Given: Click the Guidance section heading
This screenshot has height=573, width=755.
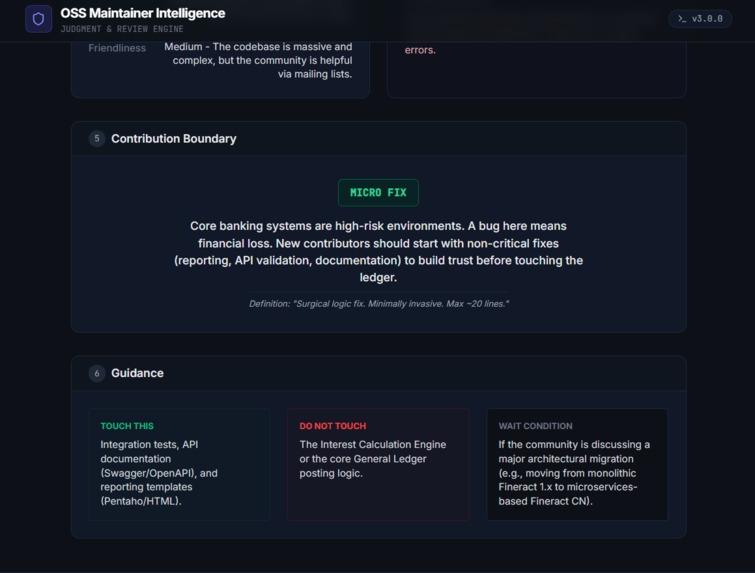Looking at the screenshot, I should (x=137, y=373).
